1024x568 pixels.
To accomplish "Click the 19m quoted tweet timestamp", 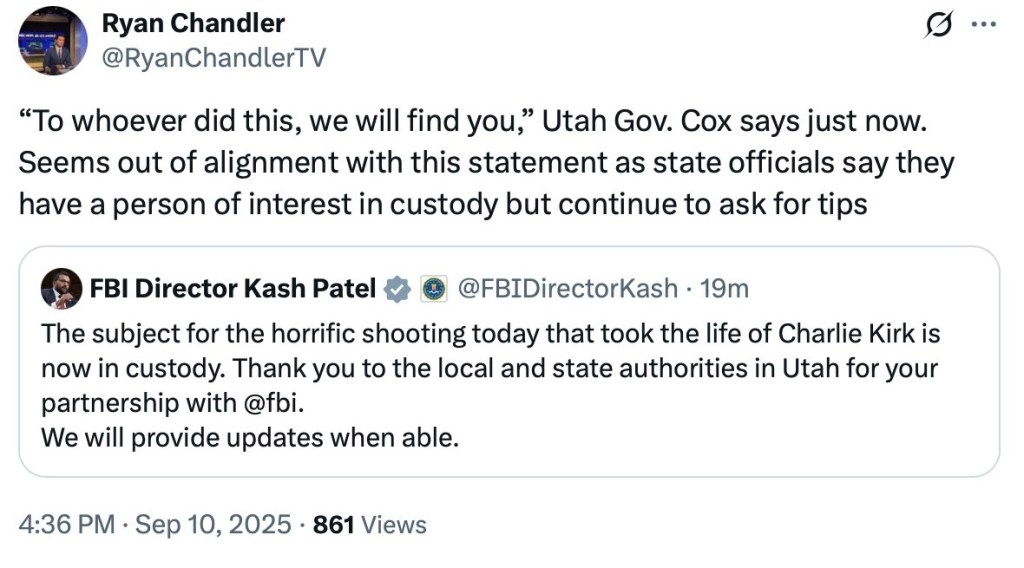I will pos(724,289).
